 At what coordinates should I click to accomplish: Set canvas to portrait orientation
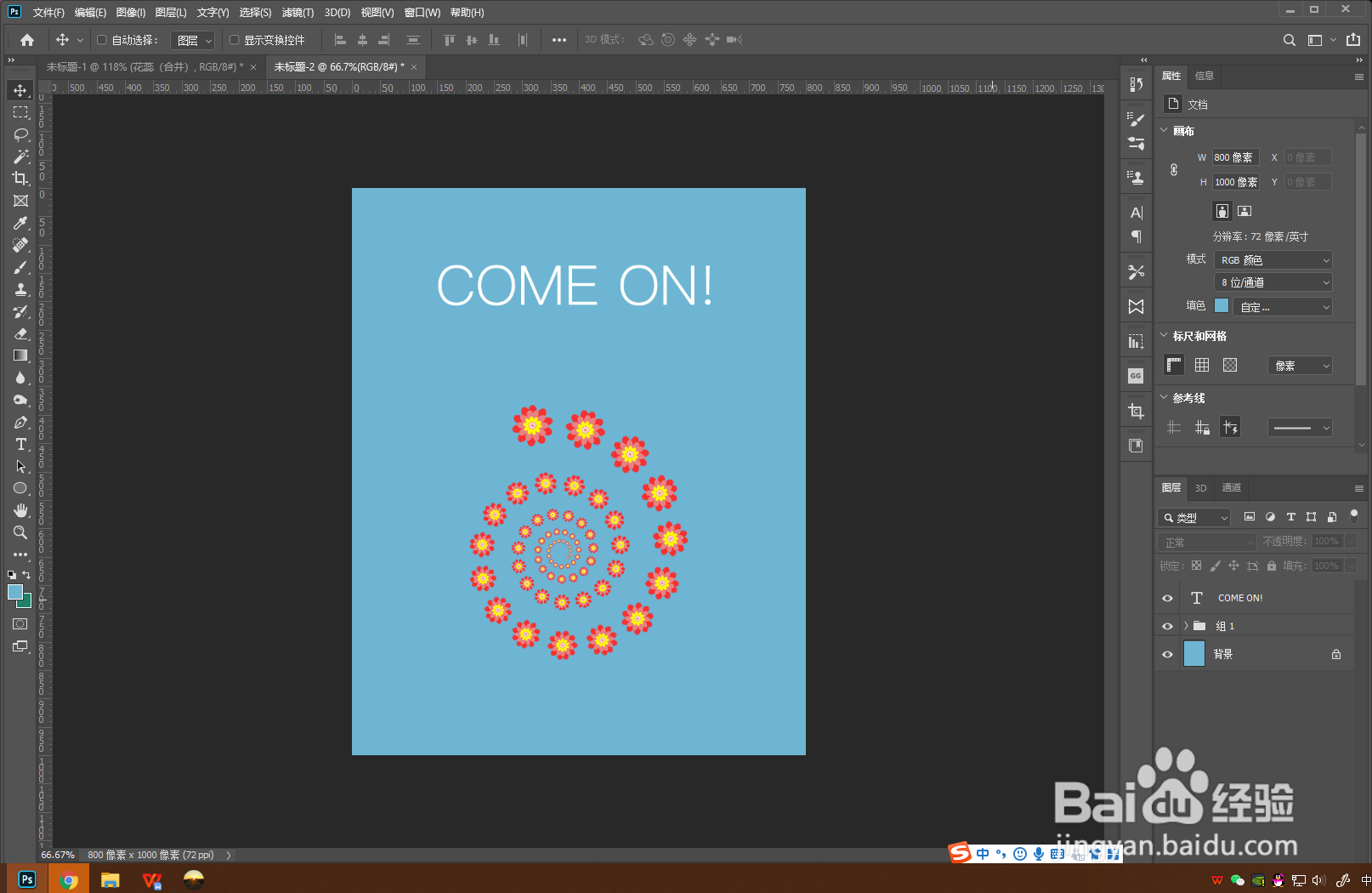(1222, 211)
